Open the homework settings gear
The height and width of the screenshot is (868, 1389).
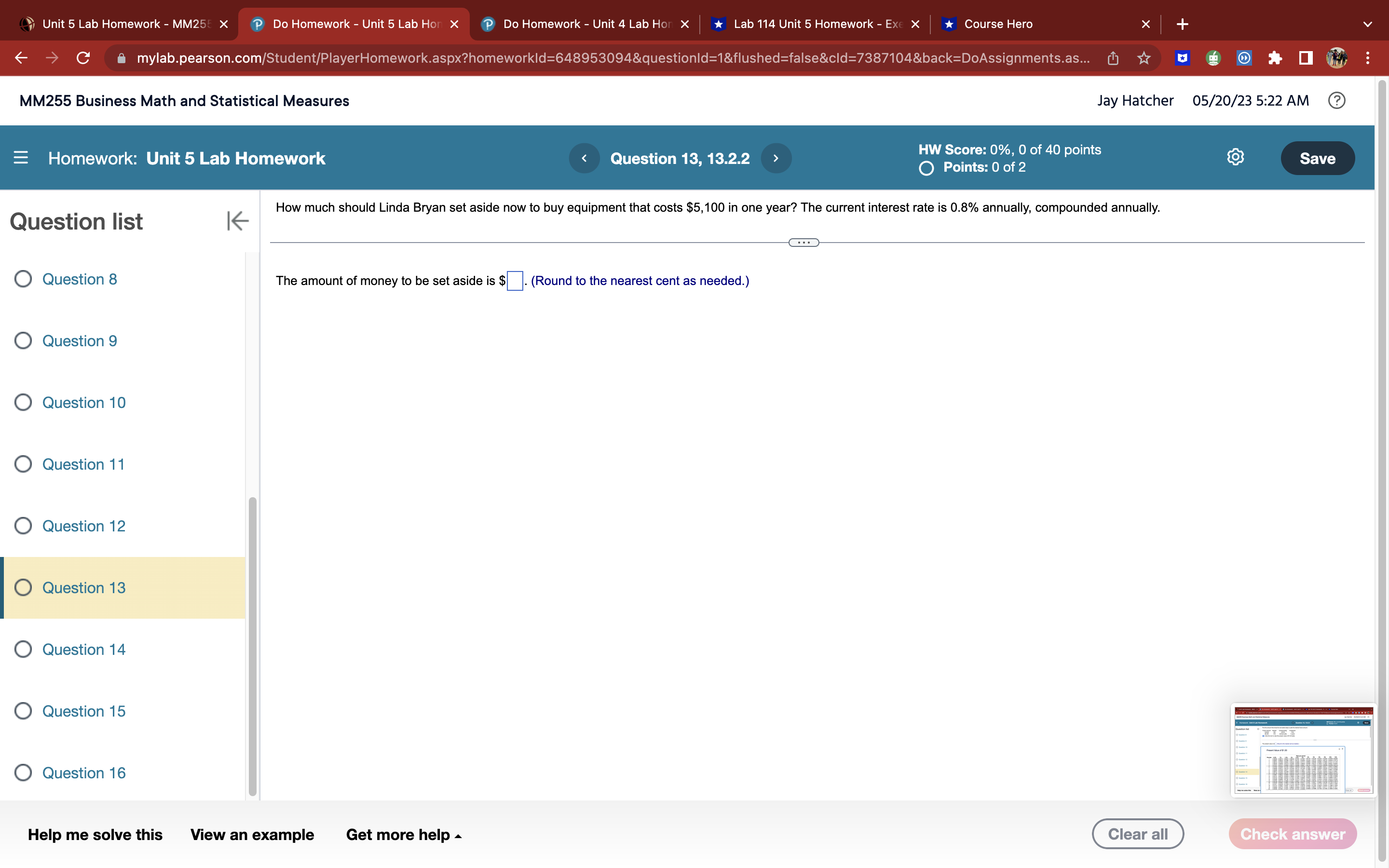pyautogui.click(x=1235, y=157)
